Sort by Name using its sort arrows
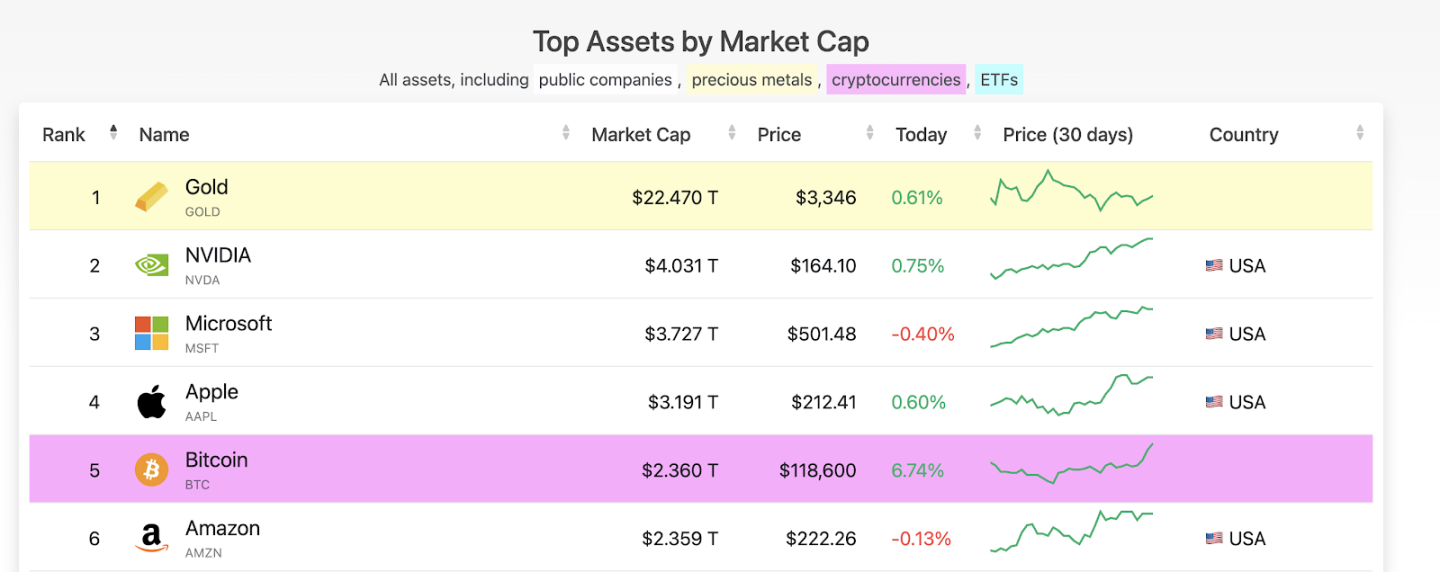 (x=566, y=133)
